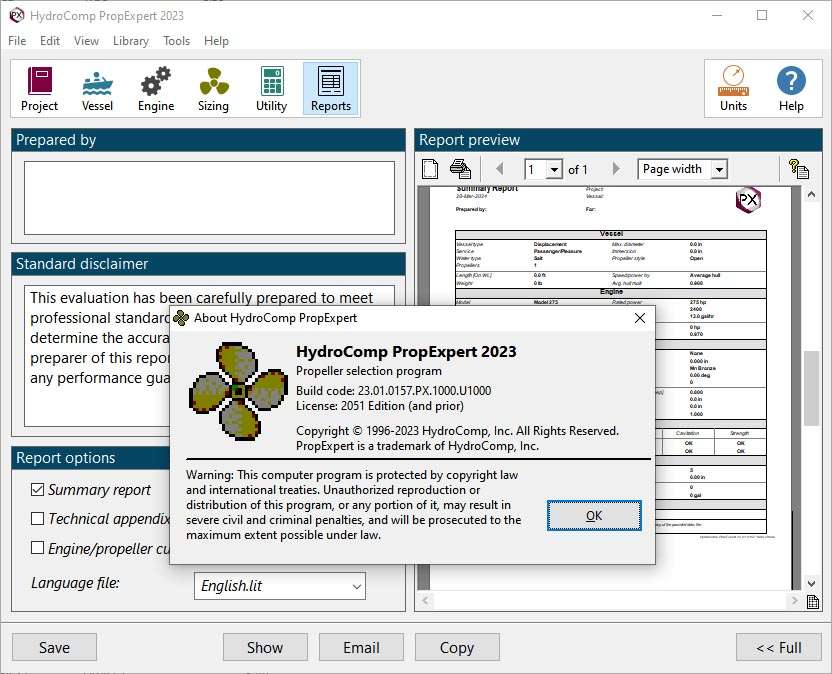The image size is (832, 674).
Task: Open the Project toolbar icon
Action: click(x=39, y=88)
